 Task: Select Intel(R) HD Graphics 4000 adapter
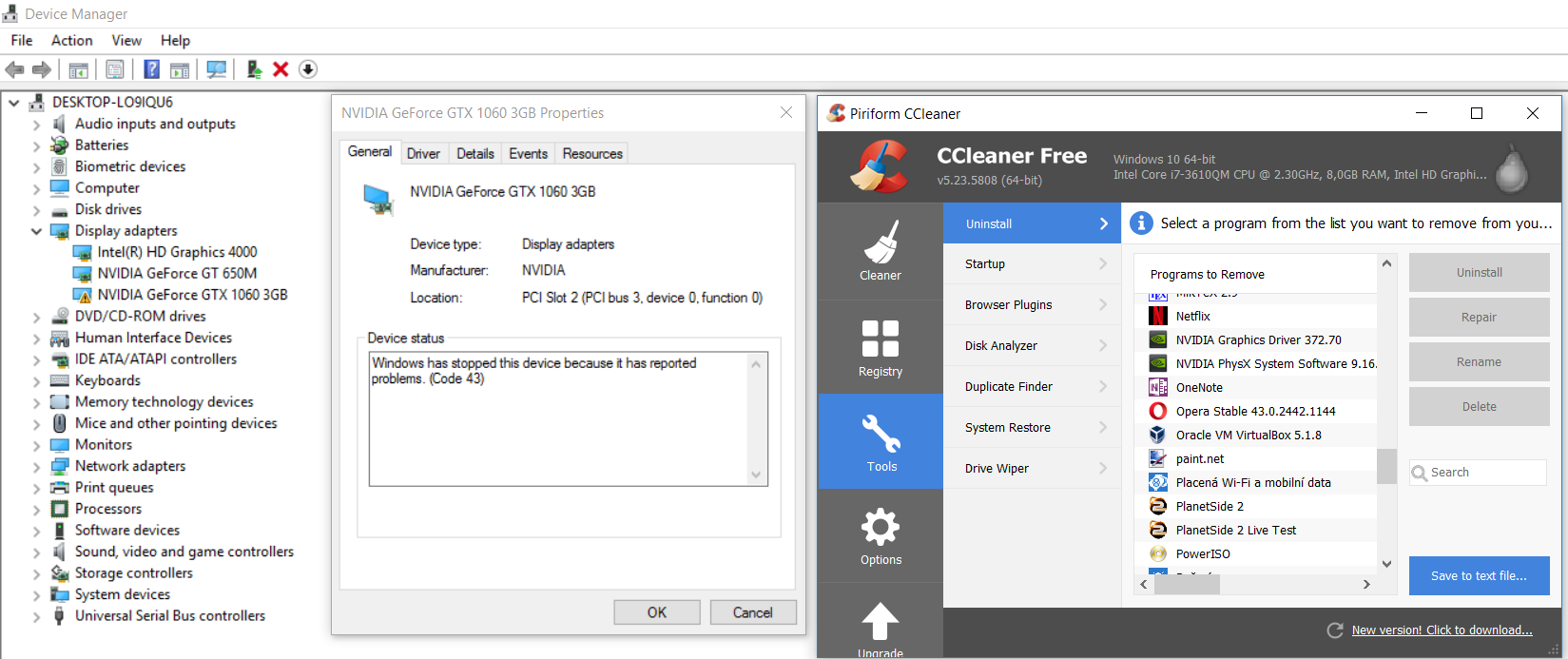pos(178,252)
